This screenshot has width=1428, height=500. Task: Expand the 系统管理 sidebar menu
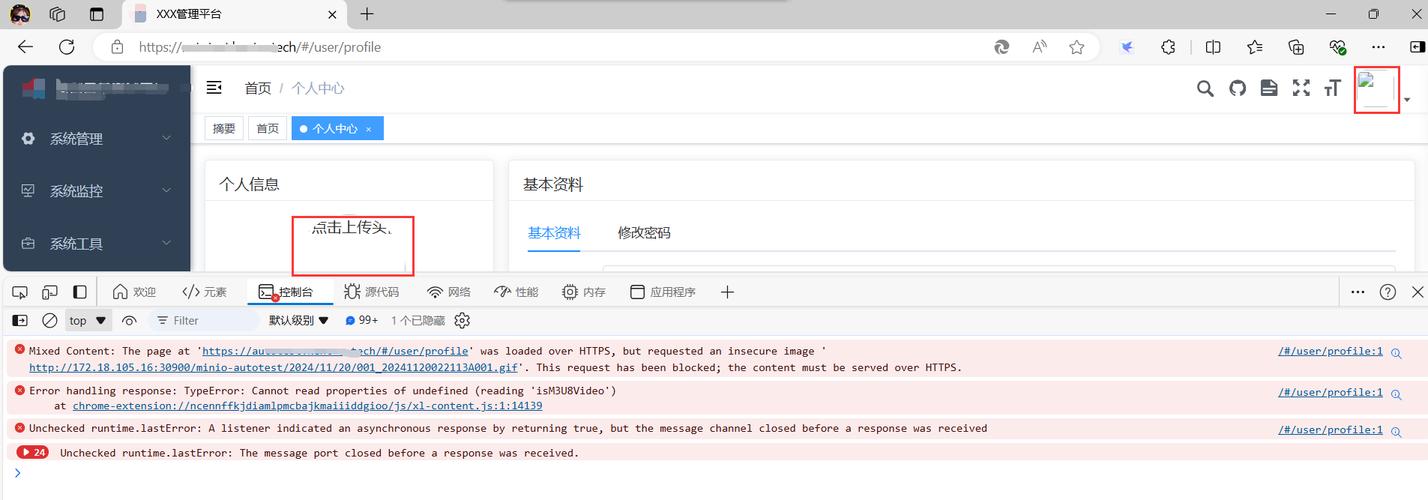96,139
